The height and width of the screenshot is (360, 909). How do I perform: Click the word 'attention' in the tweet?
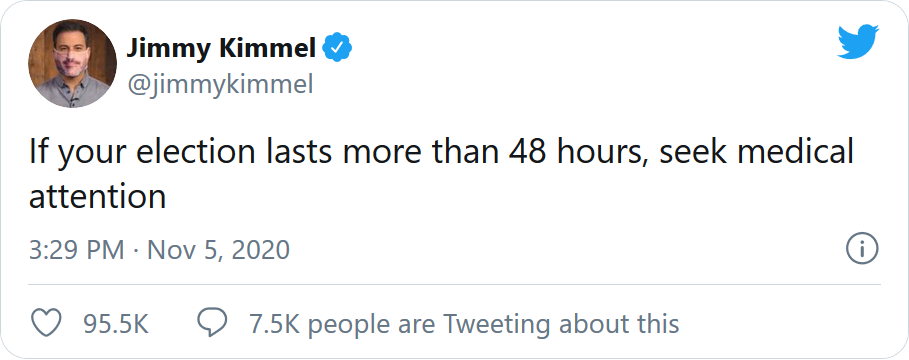pos(97,197)
